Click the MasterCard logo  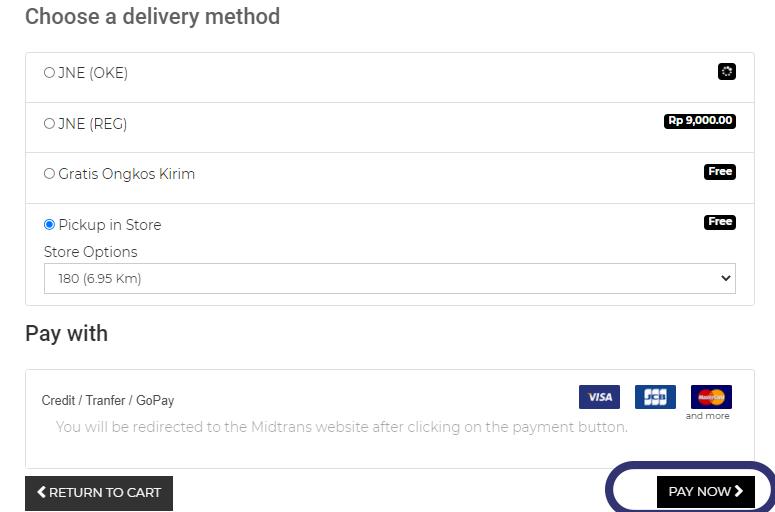point(711,397)
